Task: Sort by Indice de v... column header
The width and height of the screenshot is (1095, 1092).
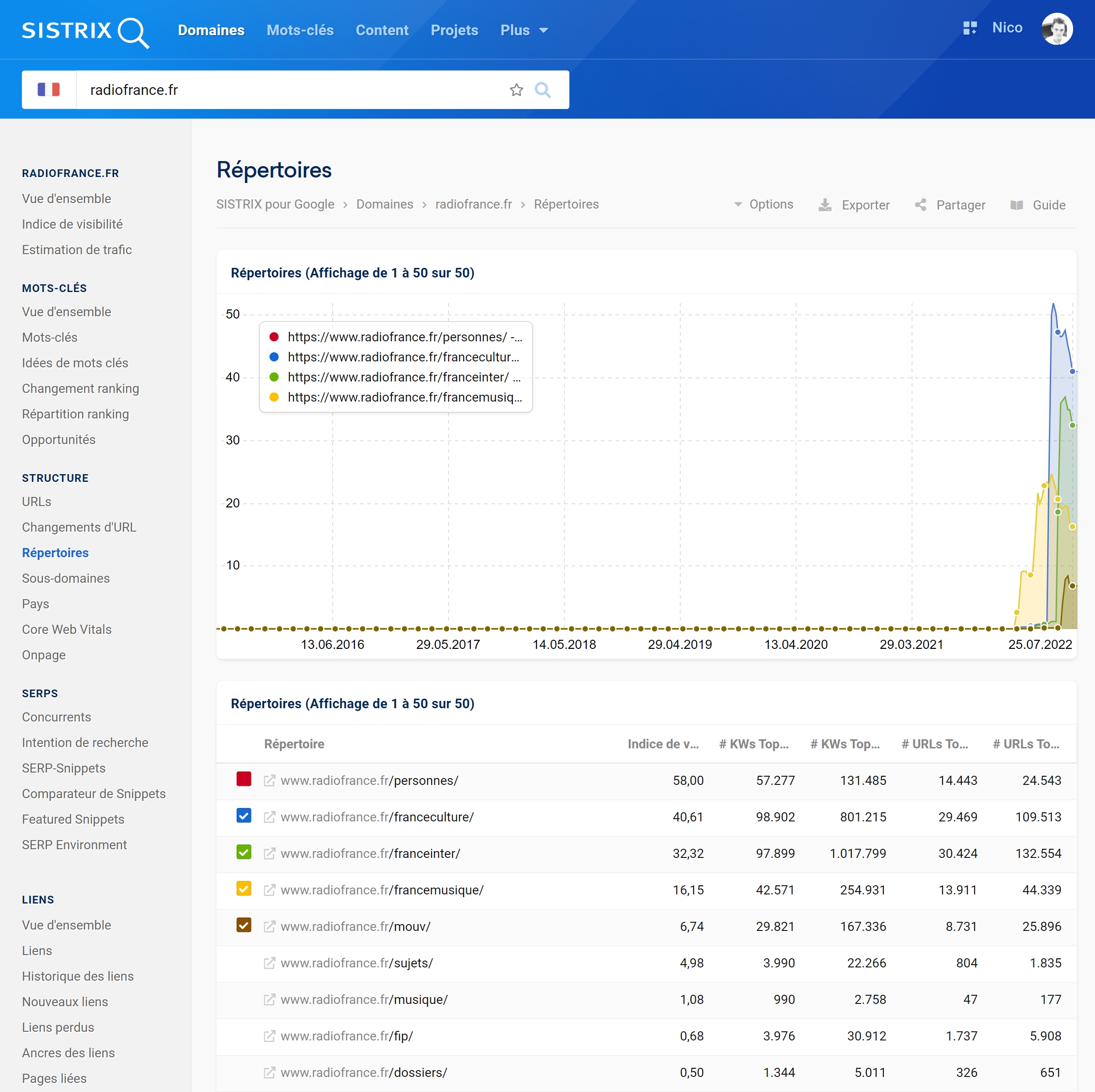Action: pos(662,743)
